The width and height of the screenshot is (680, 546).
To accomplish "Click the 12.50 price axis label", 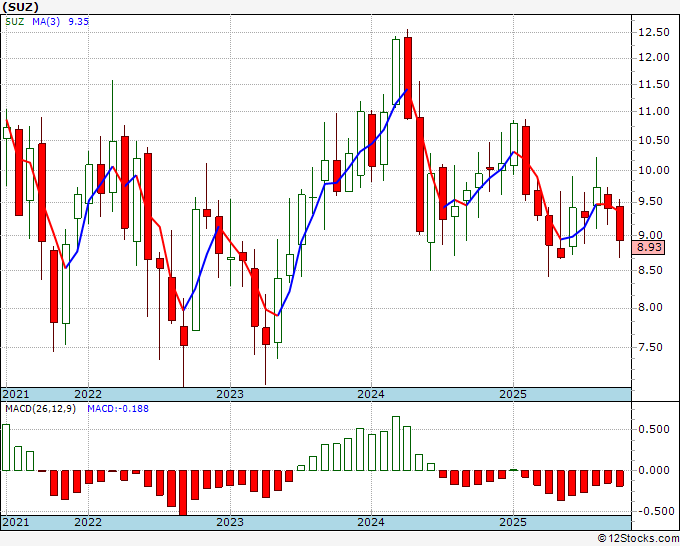I will [654, 33].
